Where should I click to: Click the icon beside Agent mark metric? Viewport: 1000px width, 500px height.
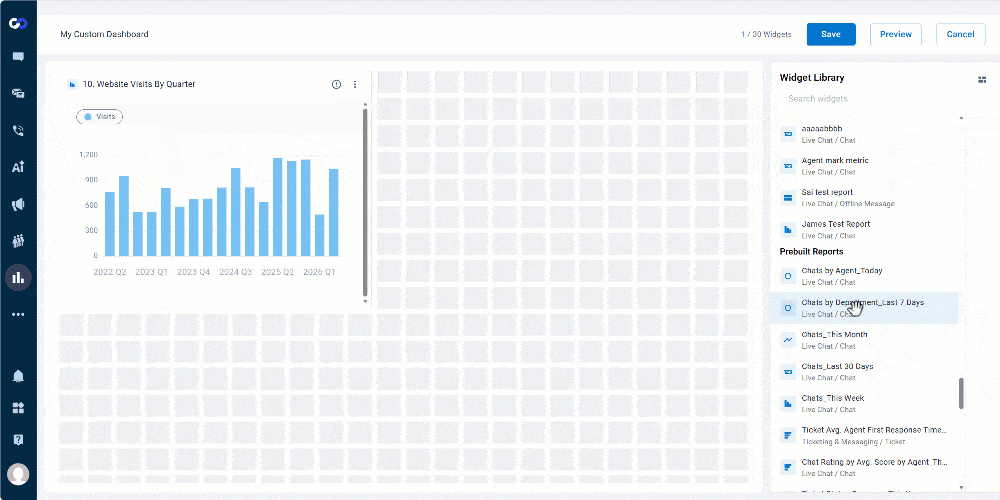(788, 166)
